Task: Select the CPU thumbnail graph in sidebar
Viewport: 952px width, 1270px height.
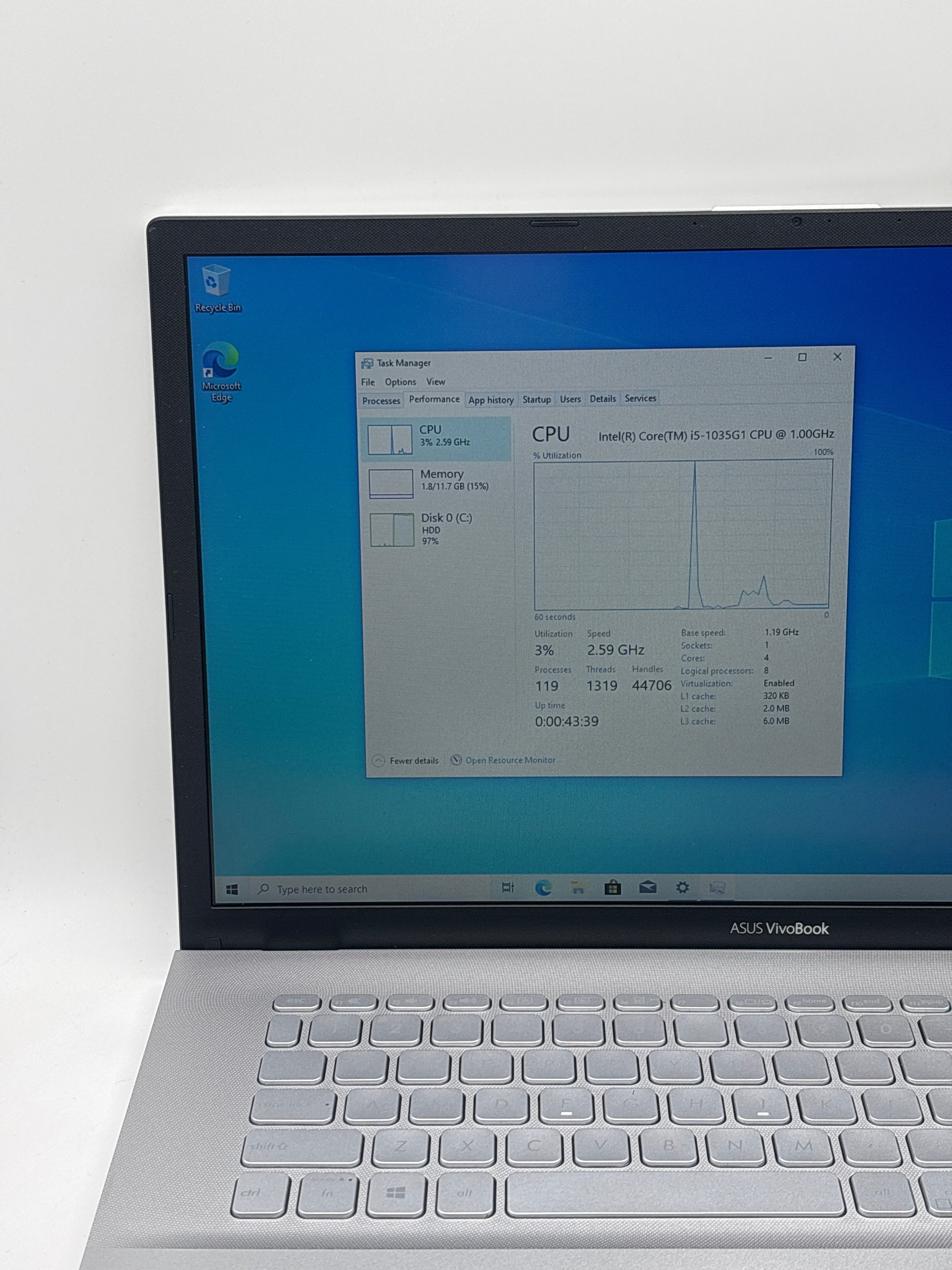Action: (390, 440)
